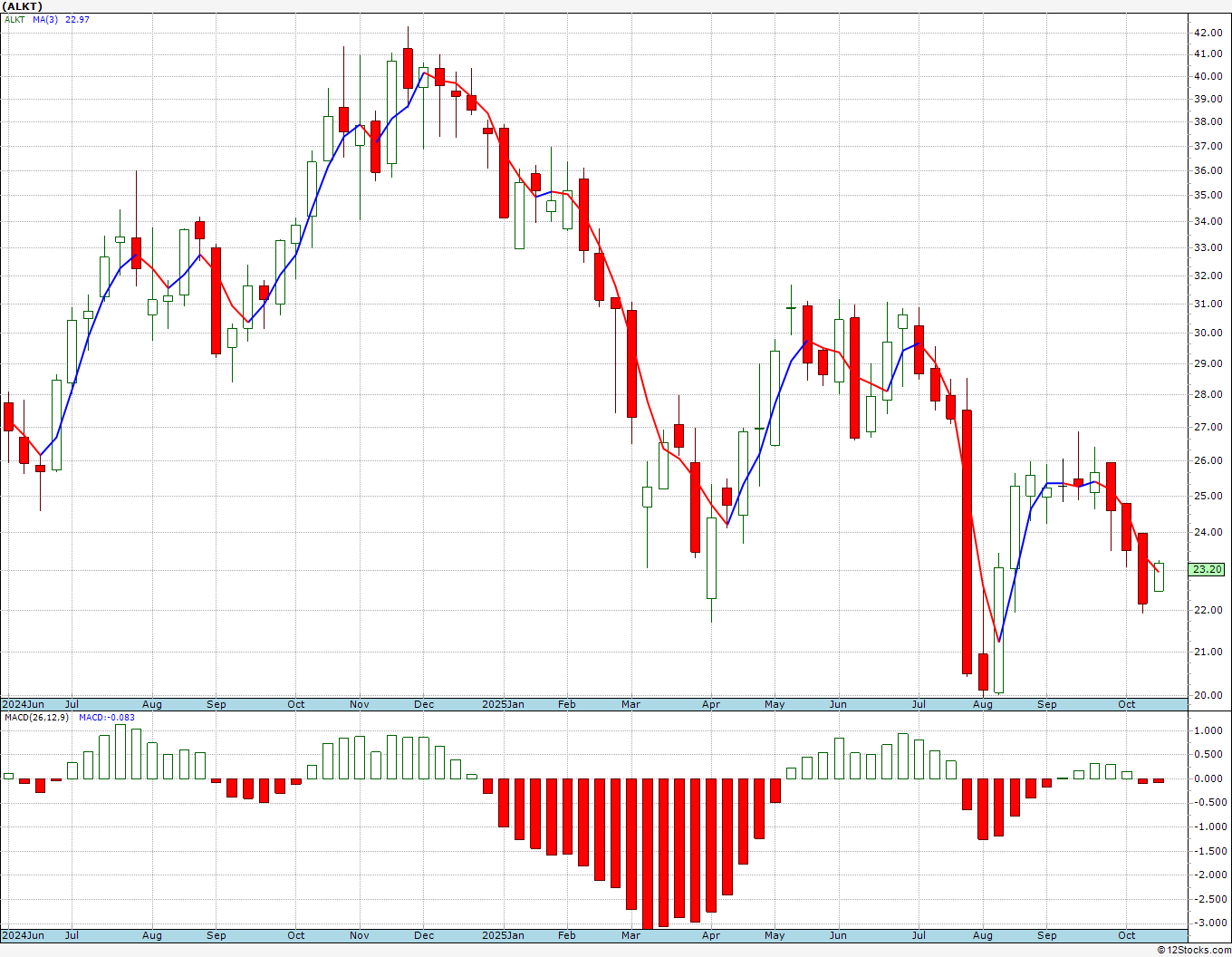Select Mar on the price chart date axis
This screenshot has height=957, width=1232.
coord(630,704)
